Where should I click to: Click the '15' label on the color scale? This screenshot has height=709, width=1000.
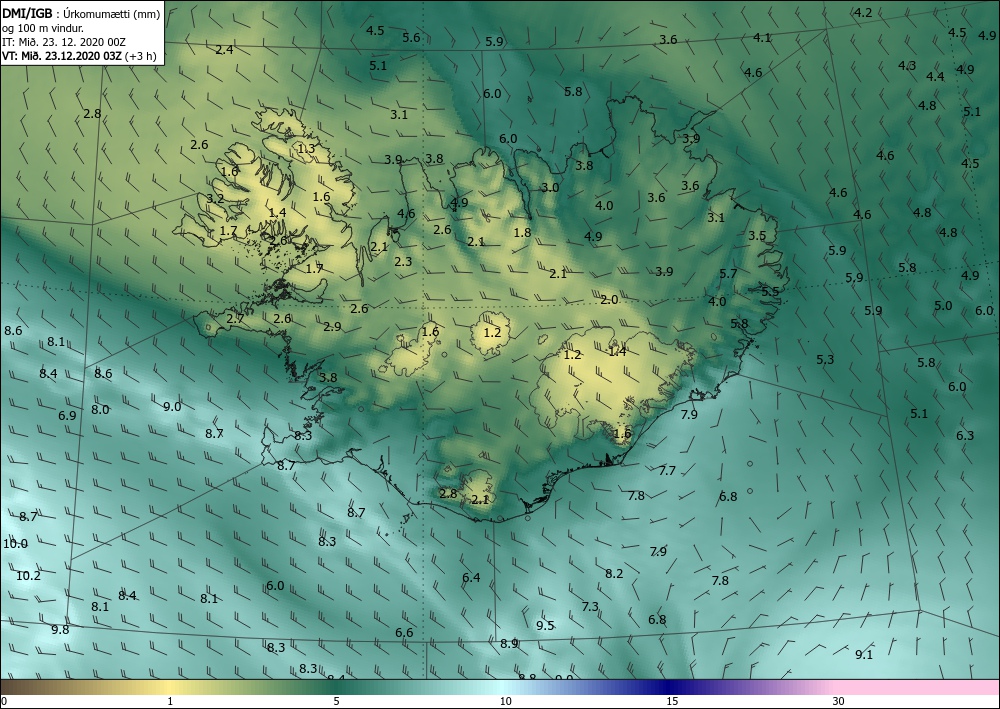click(x=672, y=701)
